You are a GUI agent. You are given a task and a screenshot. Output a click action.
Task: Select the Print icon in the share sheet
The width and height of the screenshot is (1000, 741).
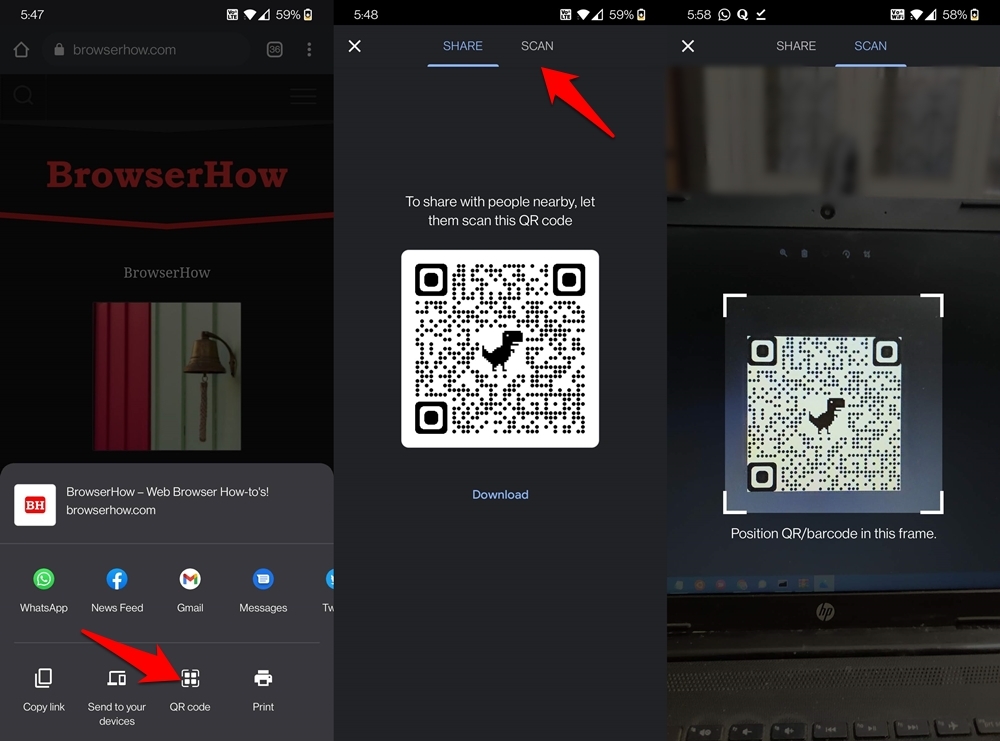coord(263,679)
